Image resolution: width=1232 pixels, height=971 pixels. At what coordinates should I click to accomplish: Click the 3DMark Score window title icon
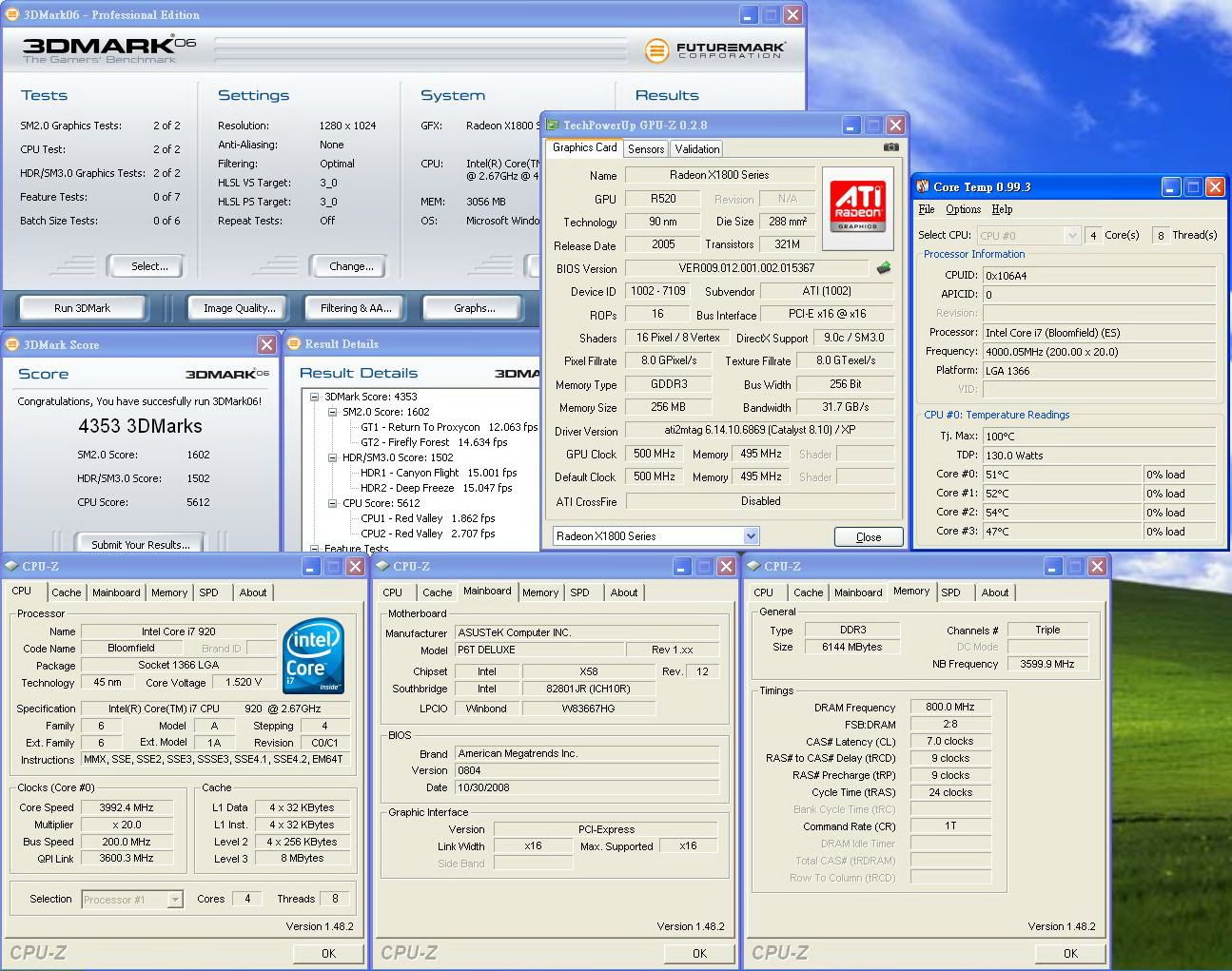click(x=12, y=344)
